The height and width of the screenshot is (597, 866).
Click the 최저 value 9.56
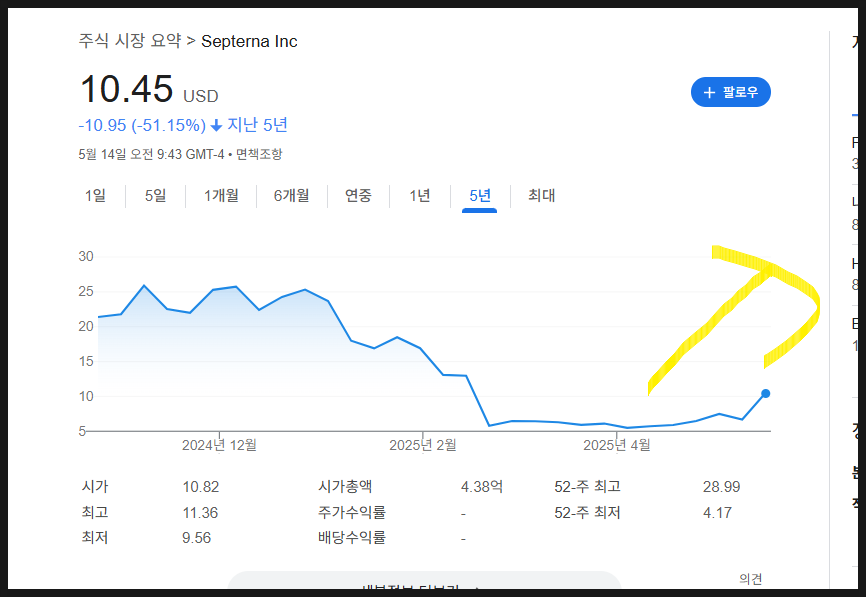tap(197, 538)
